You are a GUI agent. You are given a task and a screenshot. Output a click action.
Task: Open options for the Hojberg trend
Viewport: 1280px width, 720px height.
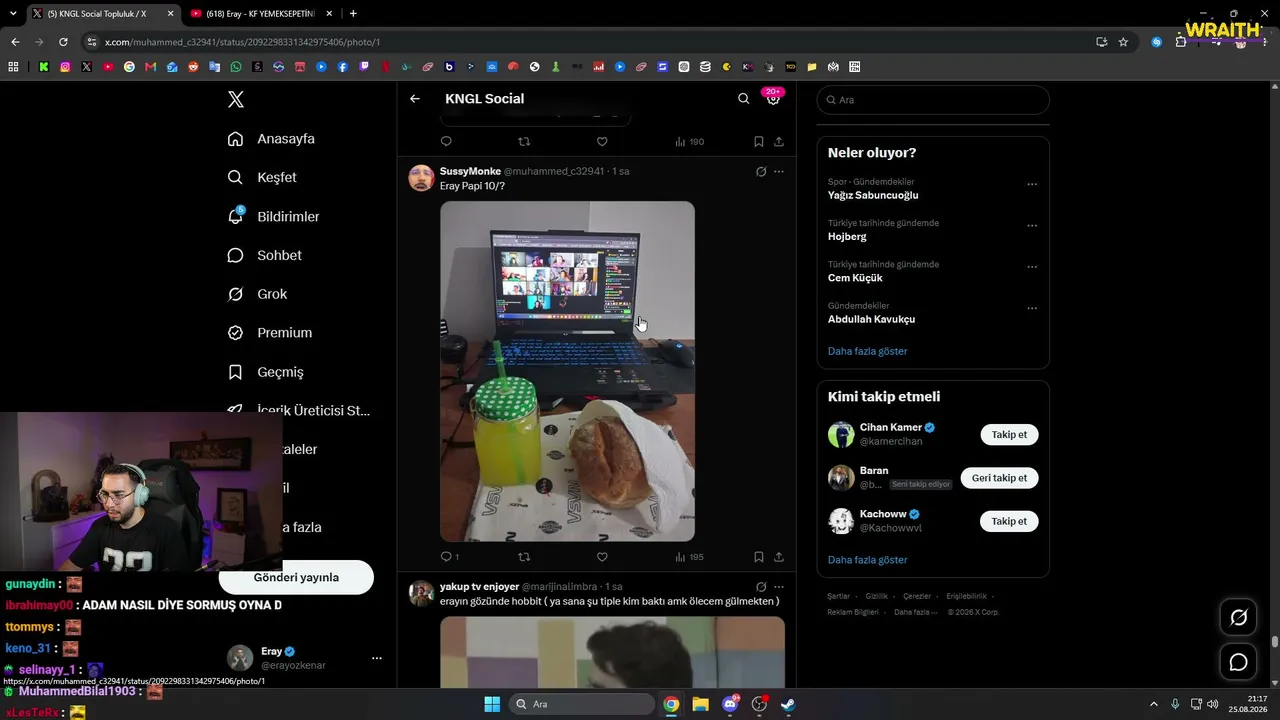(x=1032, y=226)
